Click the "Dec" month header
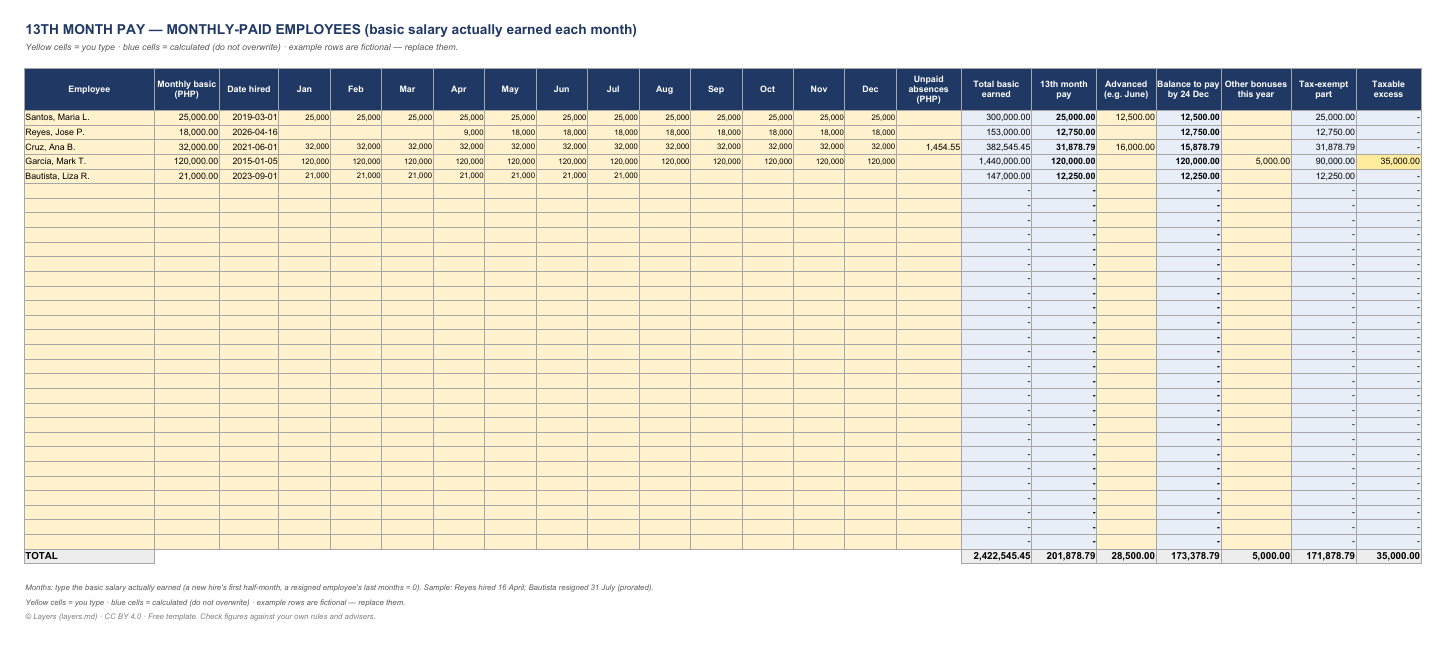 (x=870, y=89)
